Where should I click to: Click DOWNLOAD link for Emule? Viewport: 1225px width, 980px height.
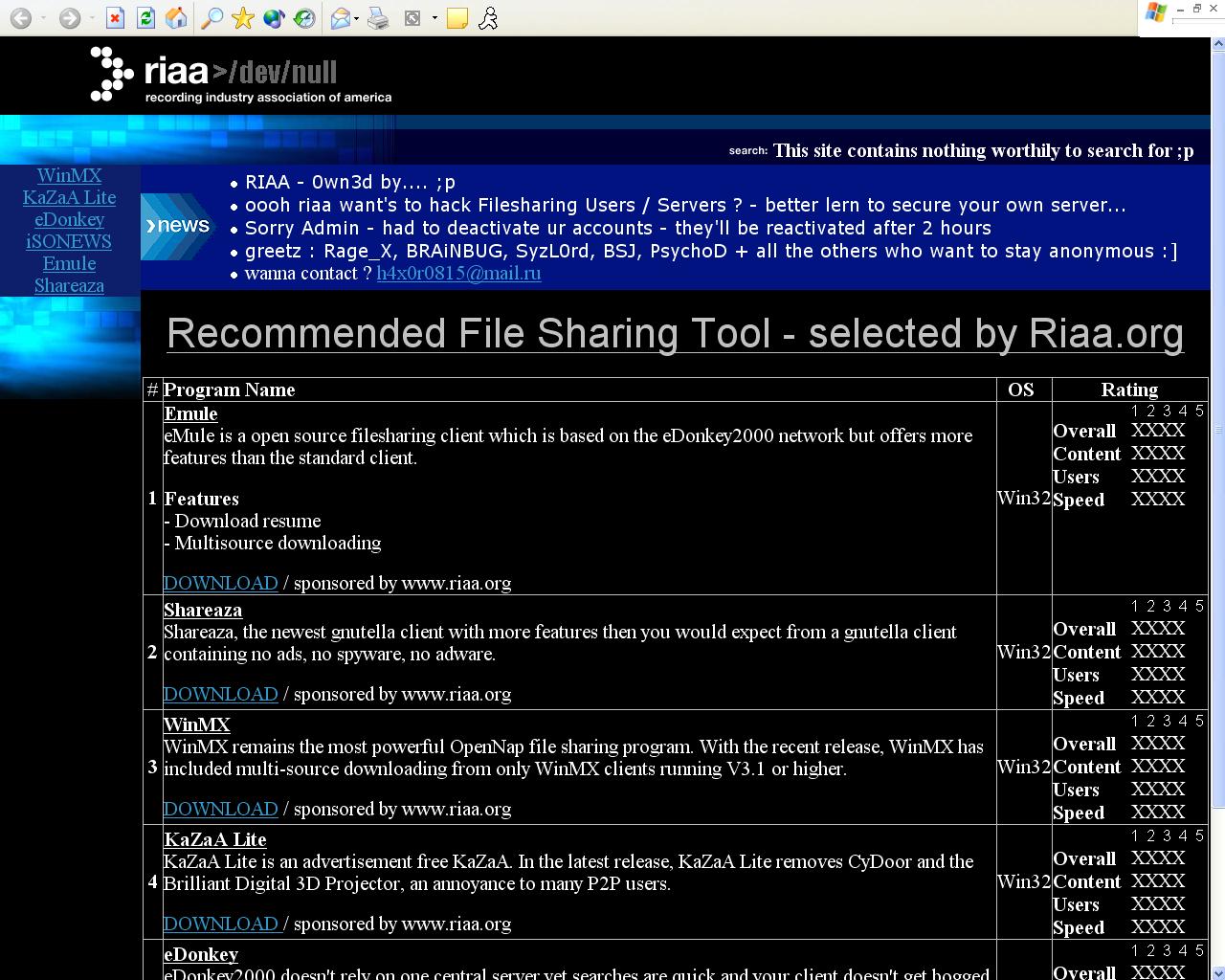click(220, 583)
